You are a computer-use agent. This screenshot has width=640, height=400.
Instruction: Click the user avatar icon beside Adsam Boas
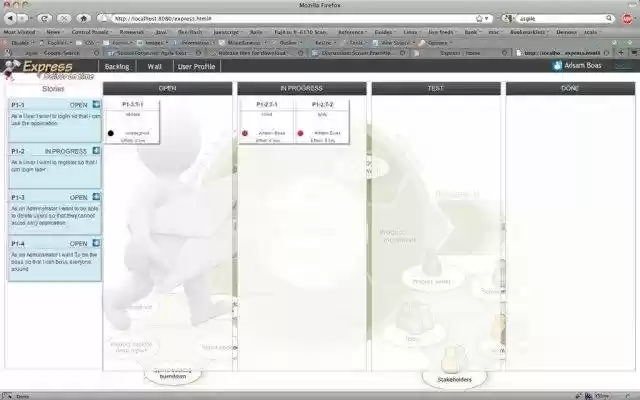pyautogui.click(x=557, y=65)
